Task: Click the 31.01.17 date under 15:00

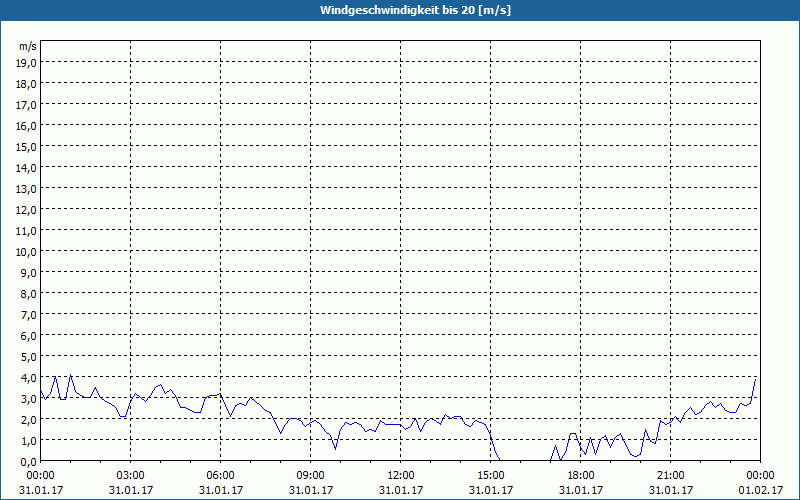Action: [491, 490]
